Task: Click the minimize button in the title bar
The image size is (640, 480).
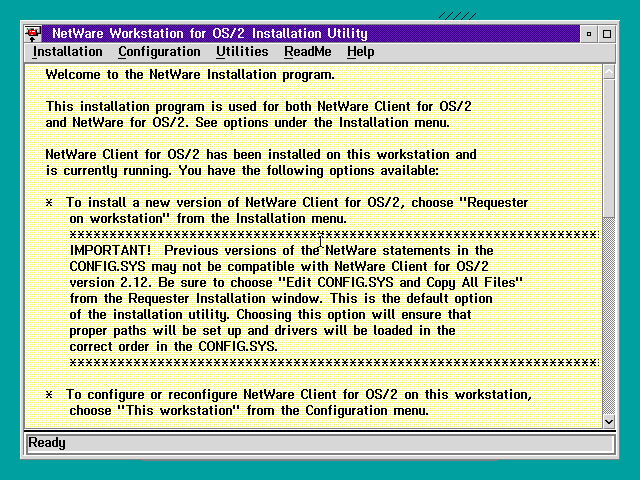Action: pyautogui.click(x=591, y=34)
